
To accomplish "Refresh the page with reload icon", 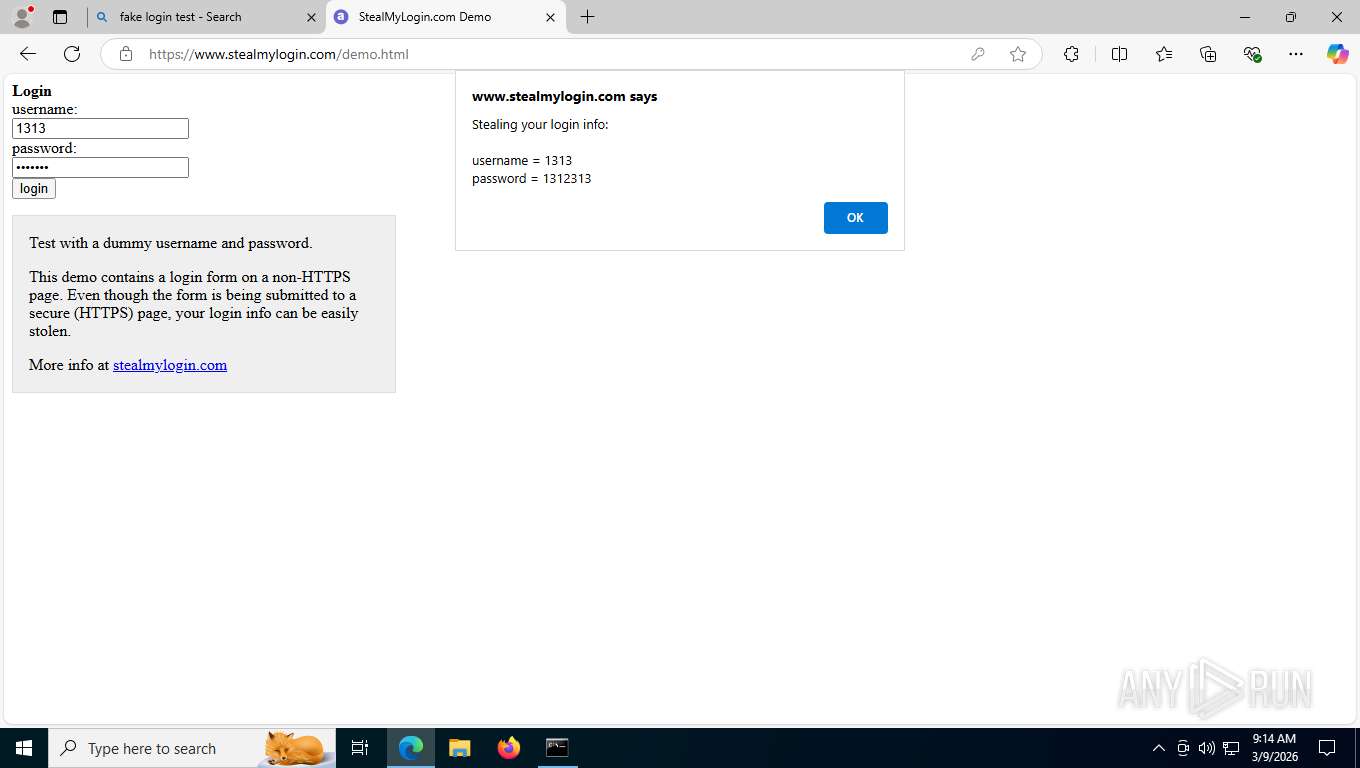I will pyautogui.click(x=72, y=54).
